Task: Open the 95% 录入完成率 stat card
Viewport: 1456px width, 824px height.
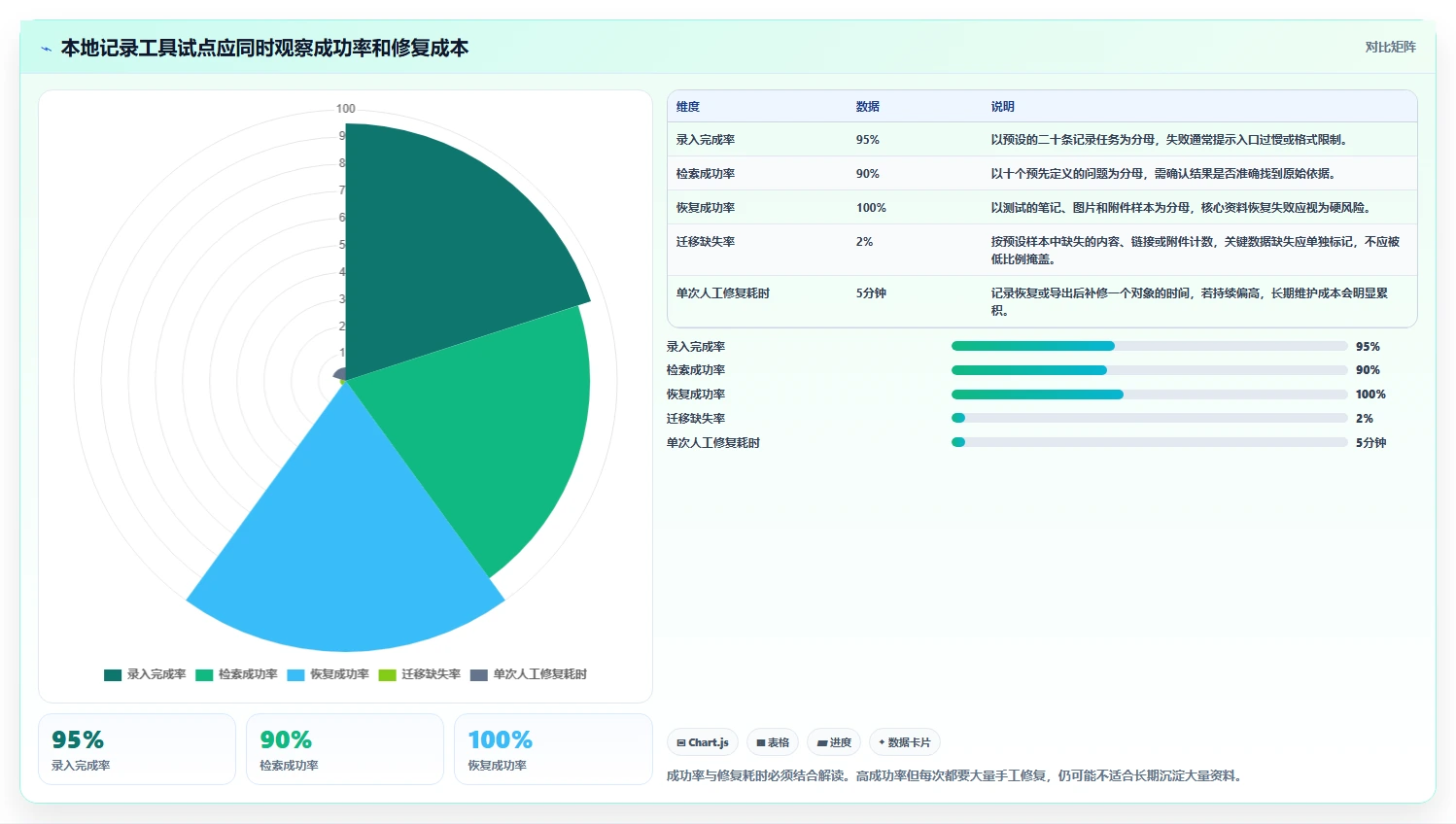Action: [x=137, y=749]
